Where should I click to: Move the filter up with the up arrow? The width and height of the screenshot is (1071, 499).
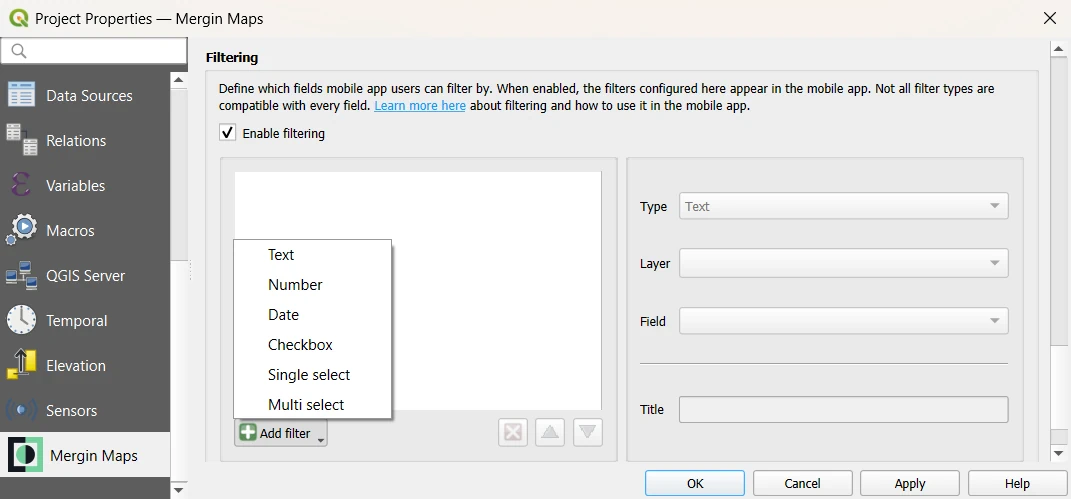[x=550, y=432]
